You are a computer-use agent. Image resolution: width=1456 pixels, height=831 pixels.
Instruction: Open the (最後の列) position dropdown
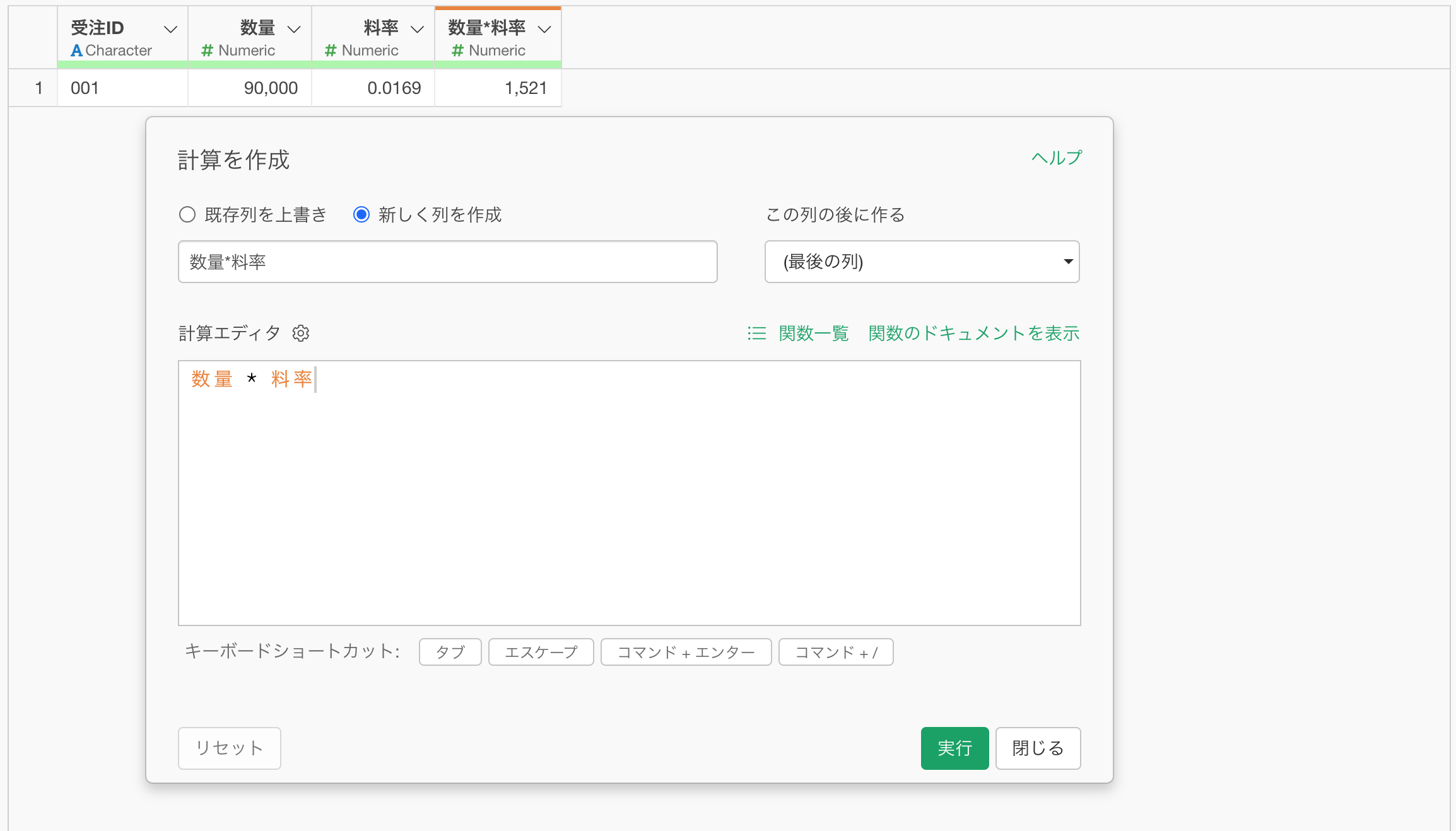[x=922, y=262]
